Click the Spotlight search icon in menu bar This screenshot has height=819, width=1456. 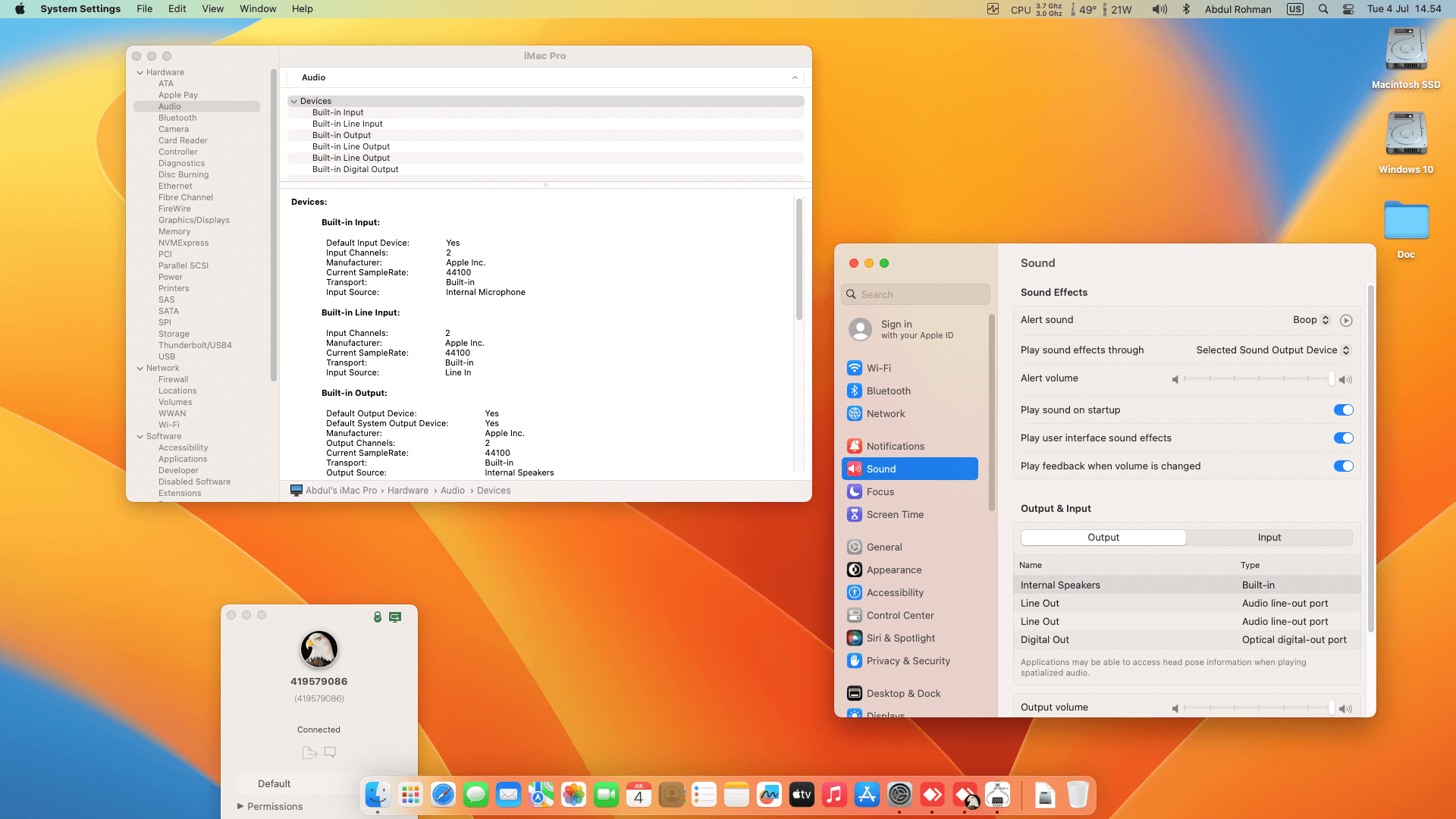[x=1323, y=9]
